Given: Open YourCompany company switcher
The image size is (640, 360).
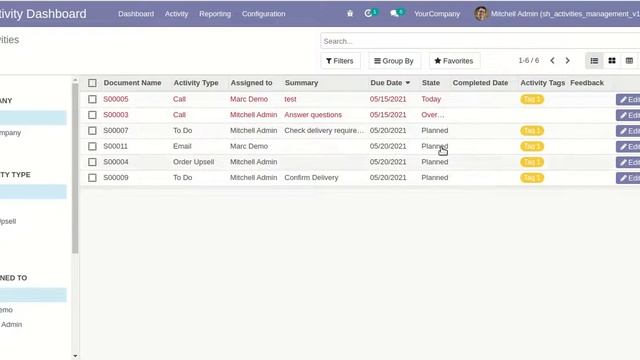Looking at the screenshot, I should coord(437,13).
